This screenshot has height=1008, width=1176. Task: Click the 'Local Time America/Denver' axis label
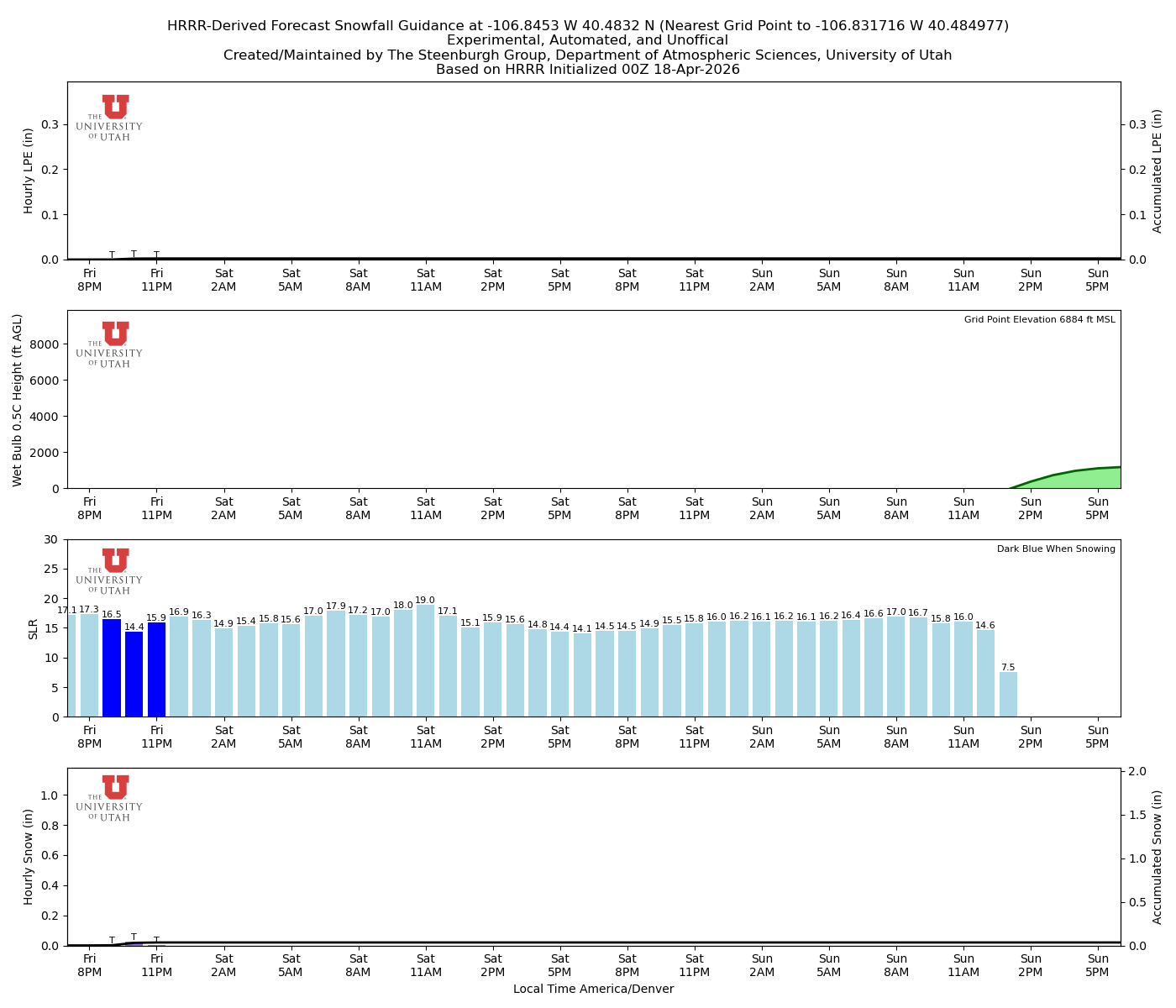(593, 989)
